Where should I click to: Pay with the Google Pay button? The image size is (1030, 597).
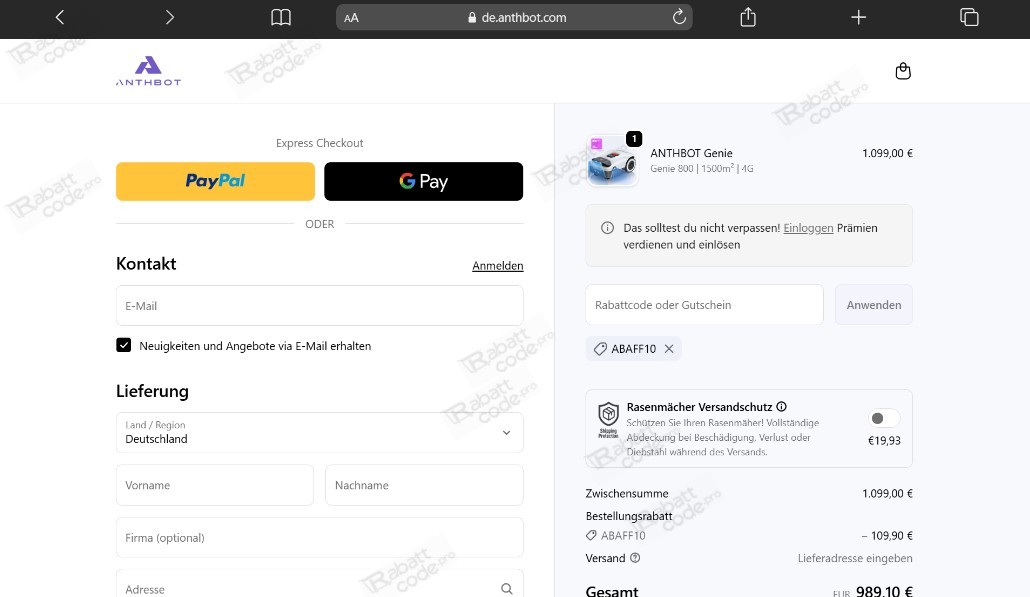[423, 181]
